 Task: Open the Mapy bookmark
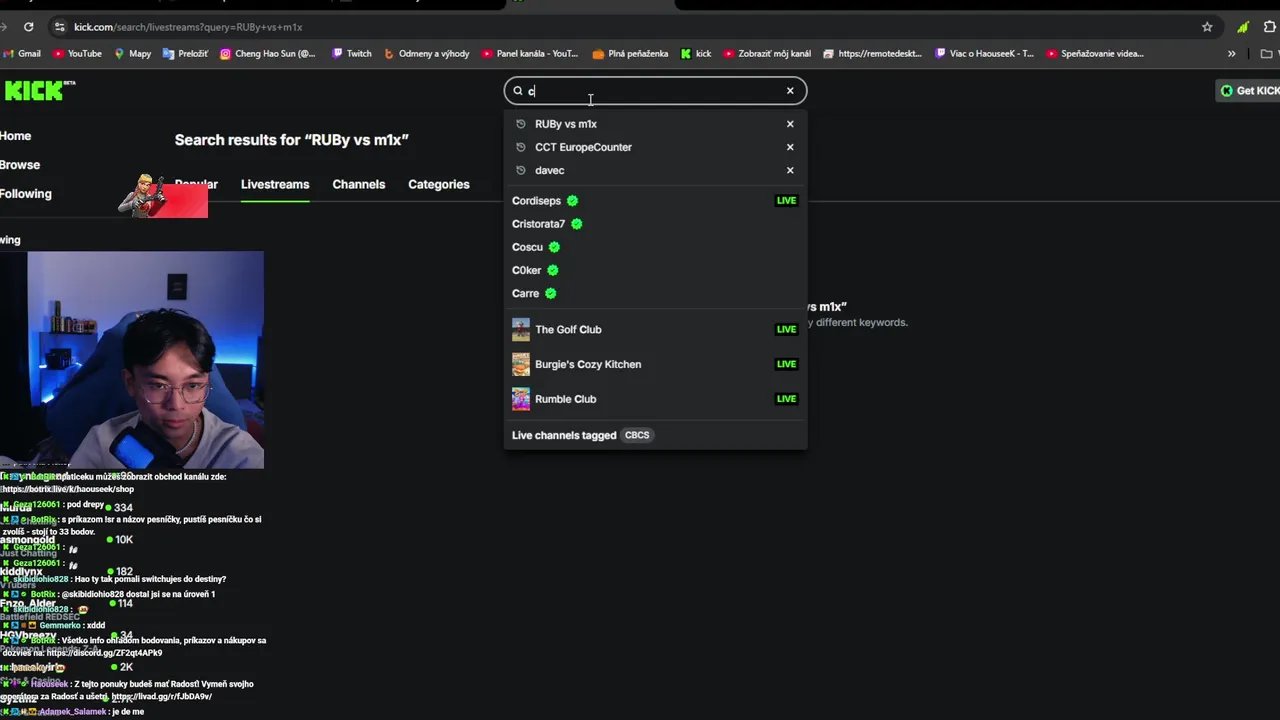[x=133, y=54]
